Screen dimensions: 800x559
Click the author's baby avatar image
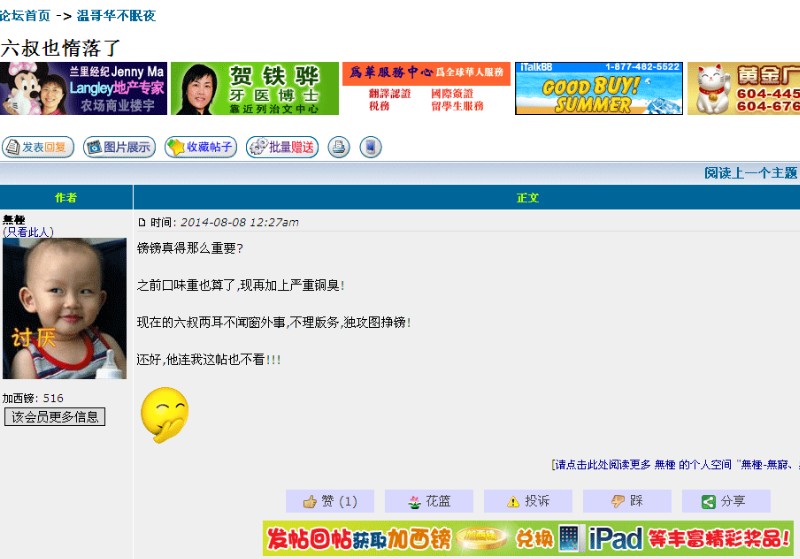click(x=64, y=308)
